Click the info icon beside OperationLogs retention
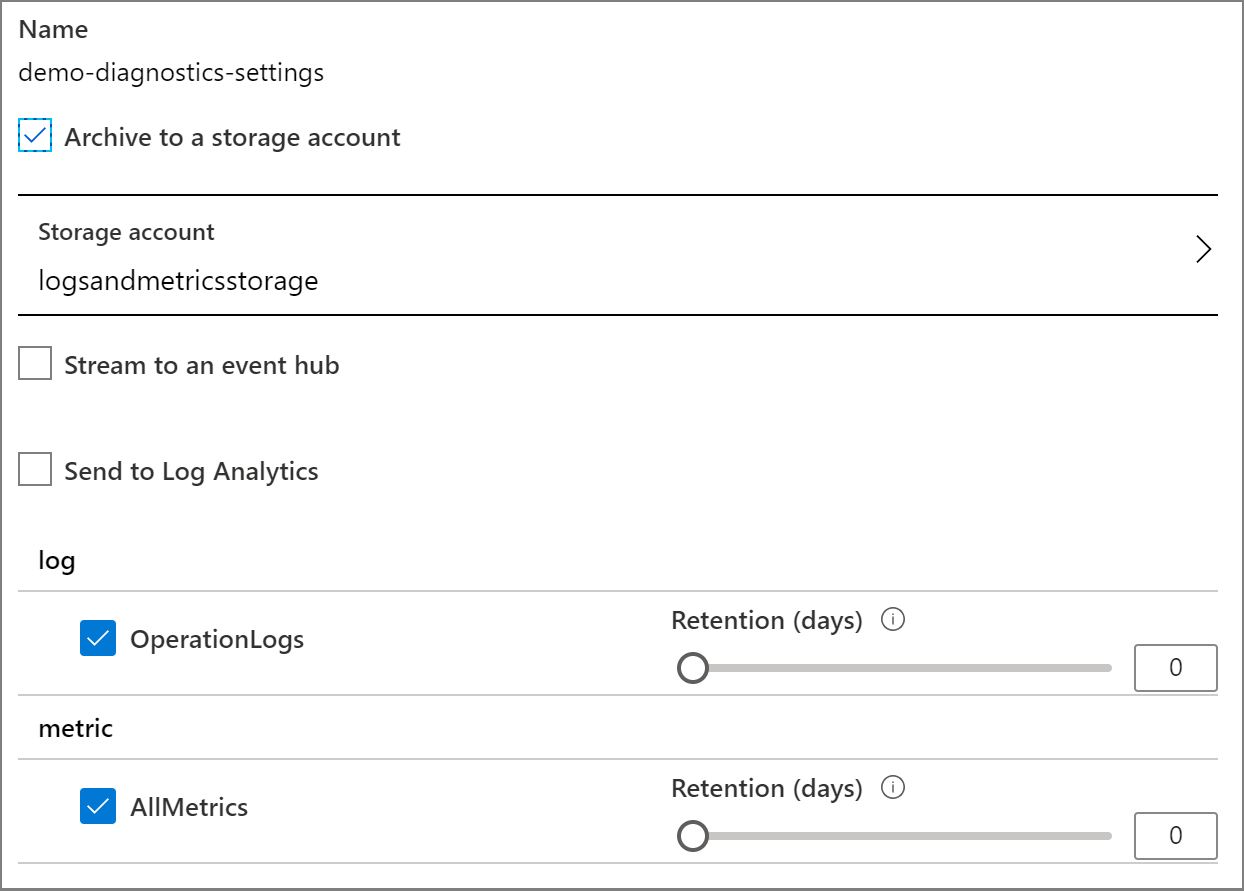 click(893, 621)
